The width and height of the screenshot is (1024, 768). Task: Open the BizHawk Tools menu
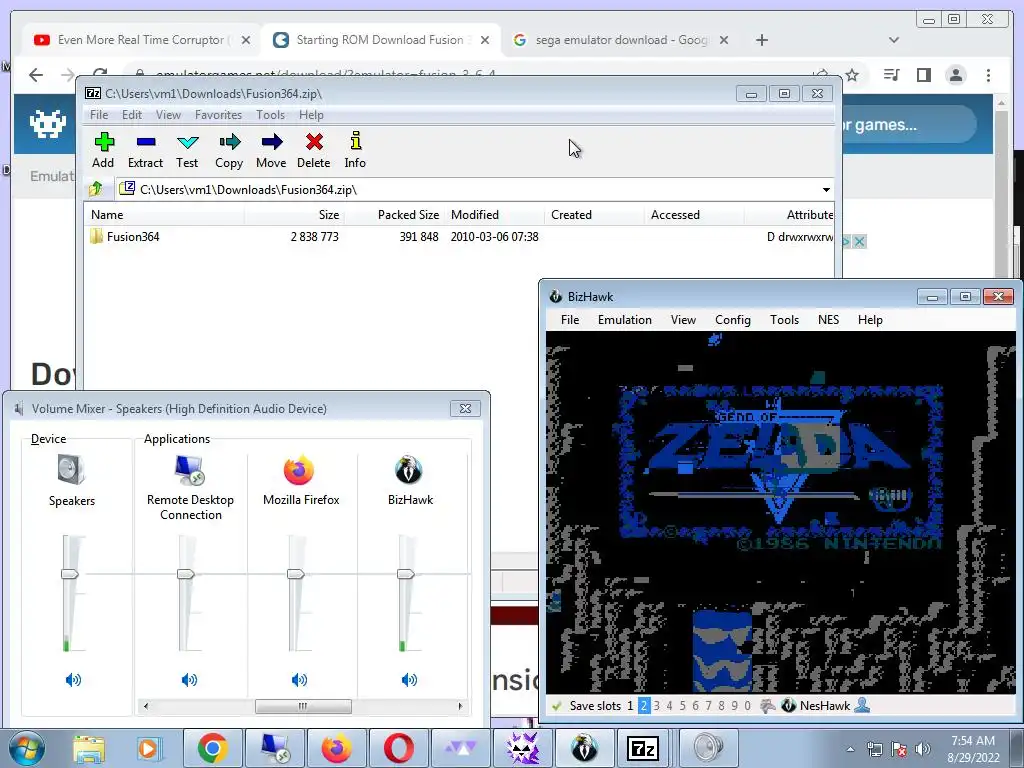tap(784, 320)
